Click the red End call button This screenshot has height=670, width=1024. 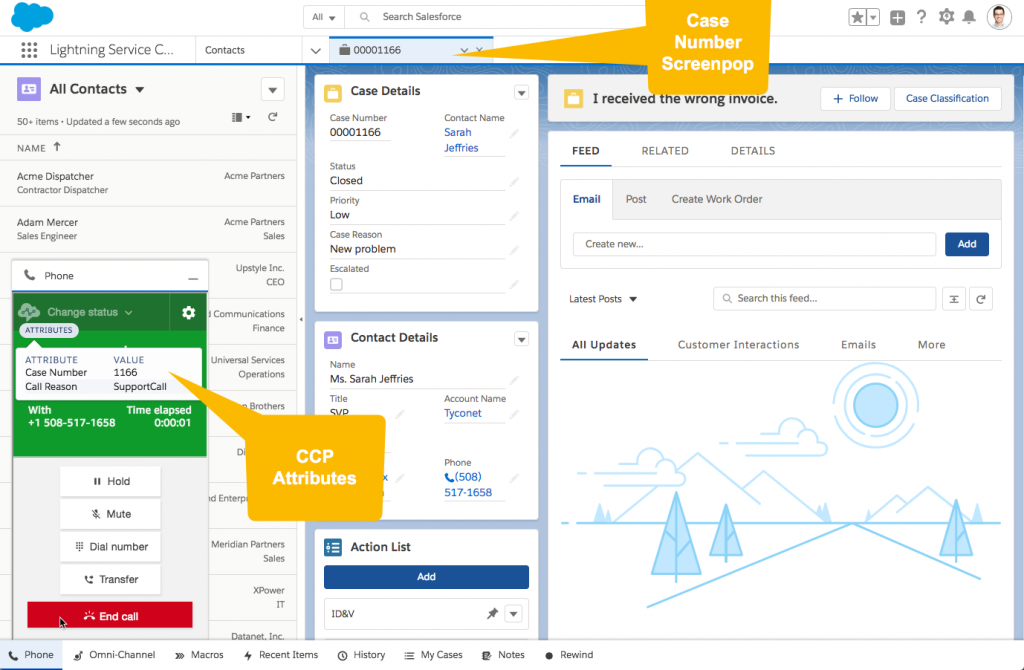point(110,615)
